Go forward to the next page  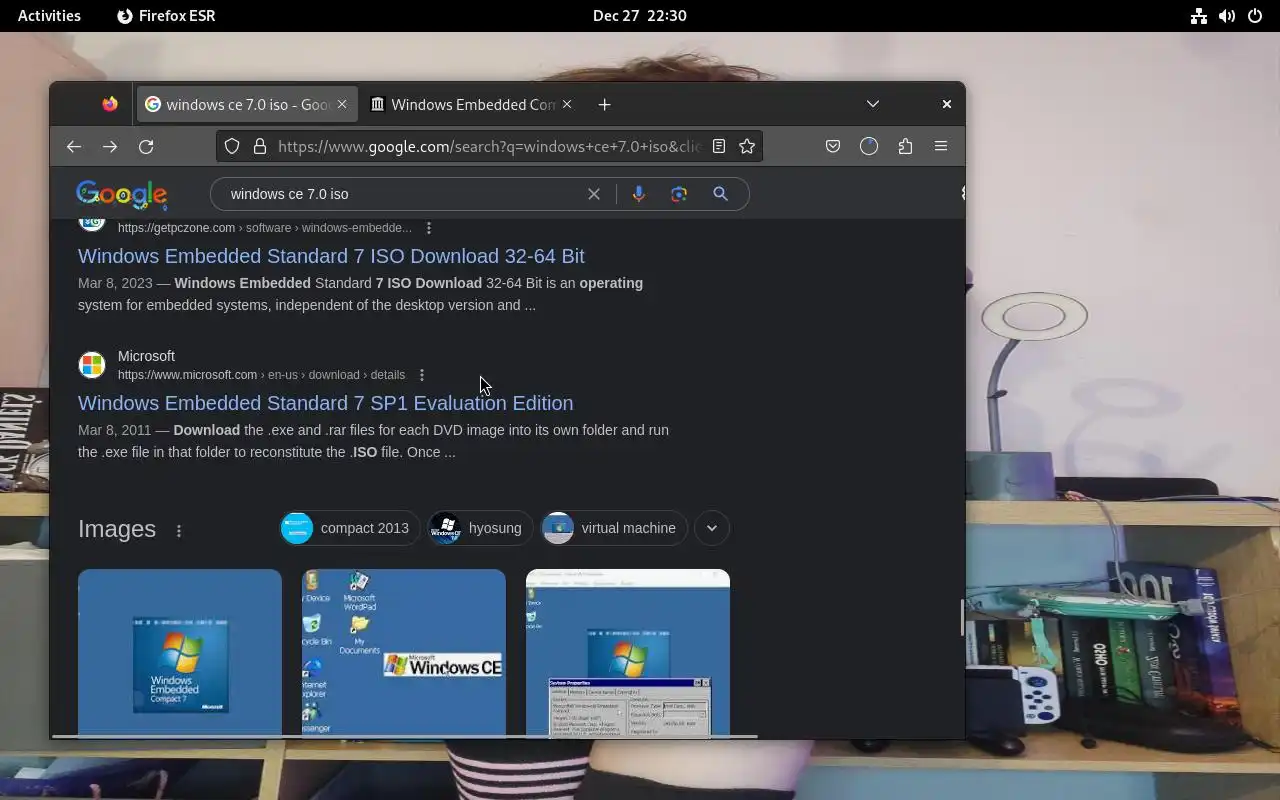click(110, 146)
